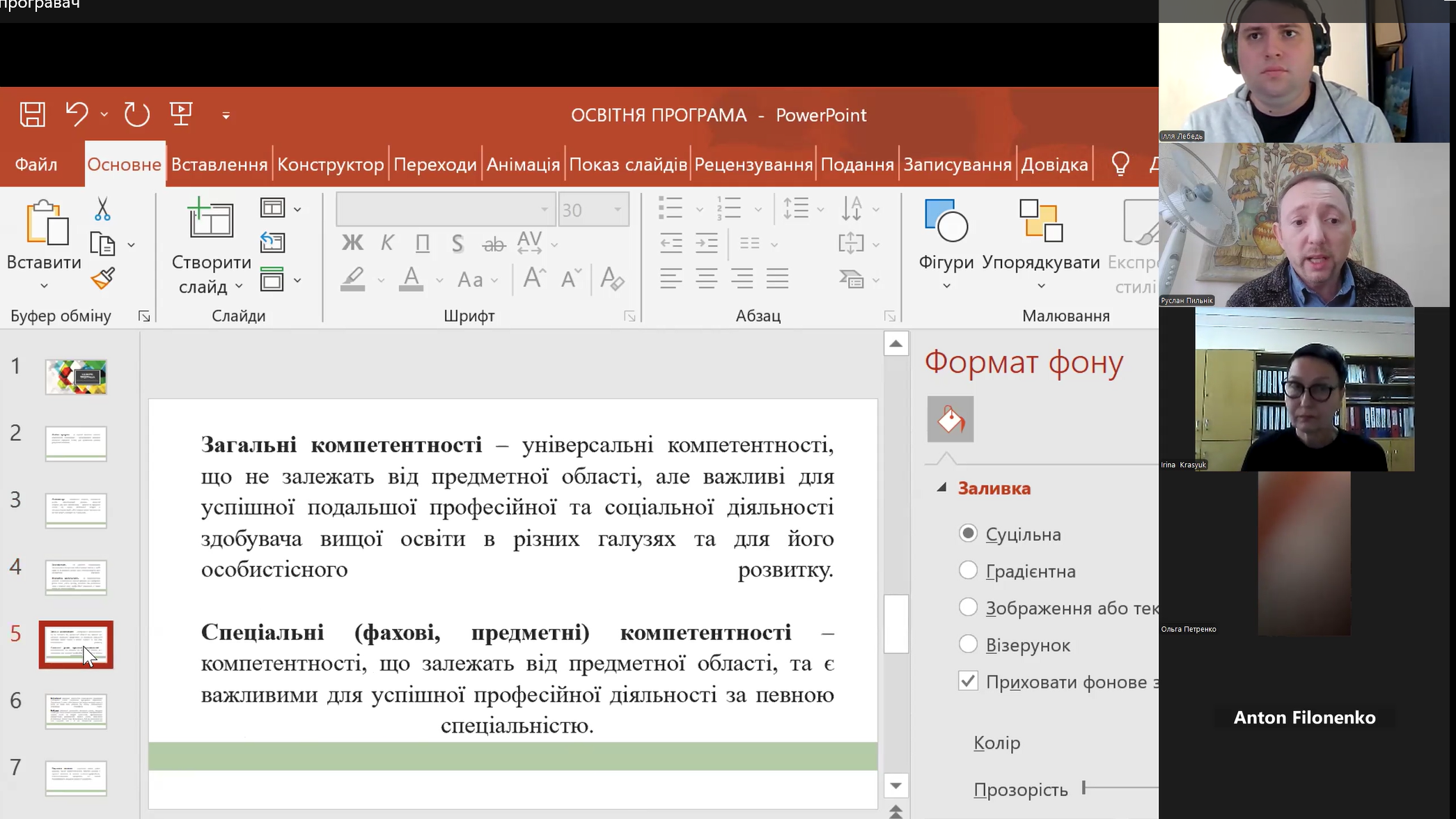Open the Записування tab
This screenshot has width=1456, height=819.
[957, 164]
